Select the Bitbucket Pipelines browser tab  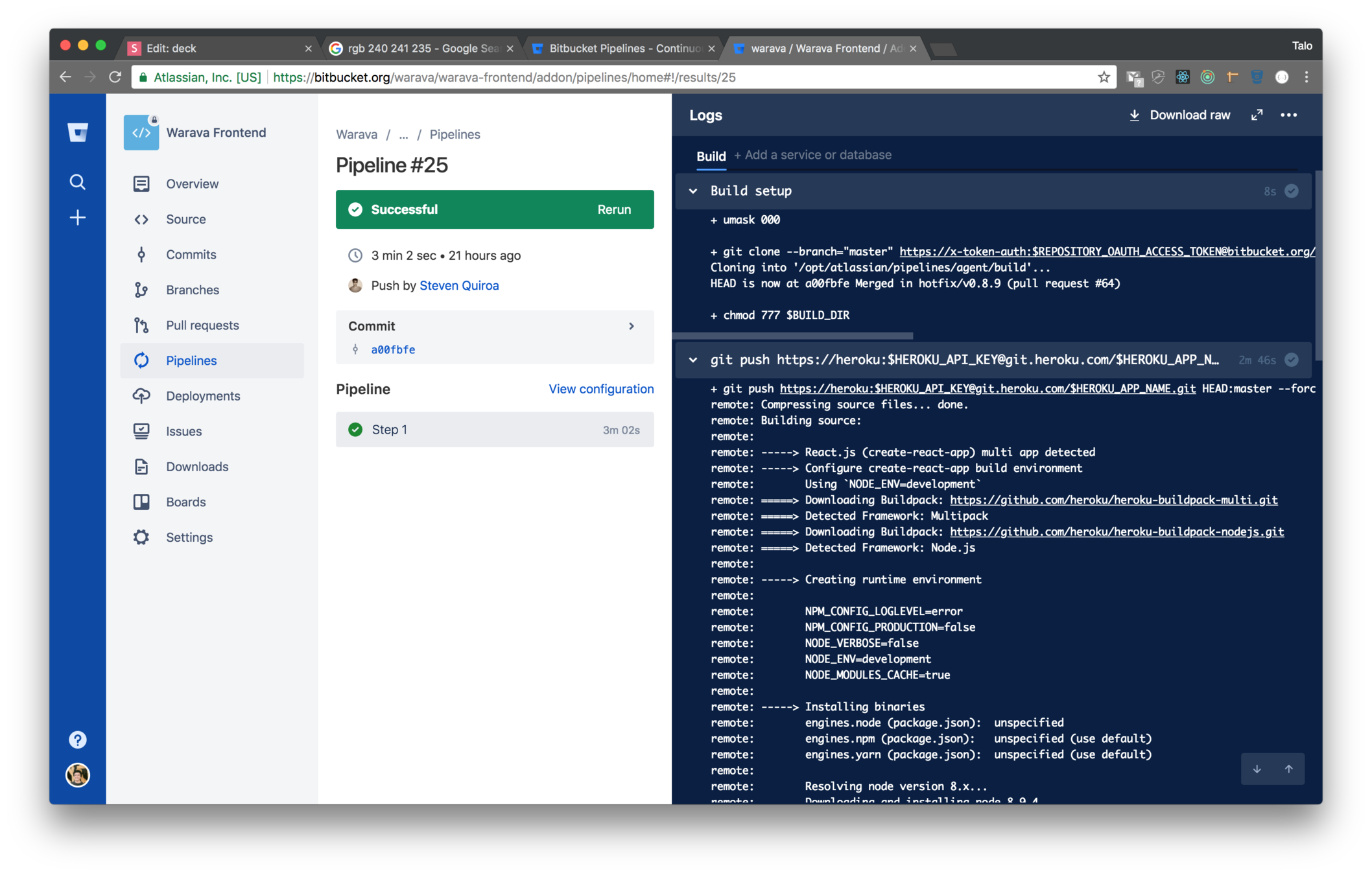point(622,49)
